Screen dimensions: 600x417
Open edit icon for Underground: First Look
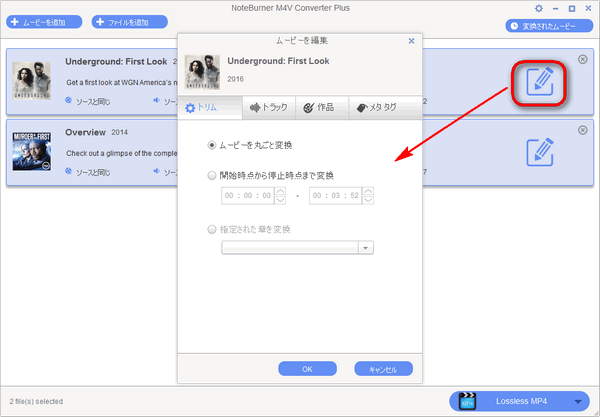(x=540, y=82)
